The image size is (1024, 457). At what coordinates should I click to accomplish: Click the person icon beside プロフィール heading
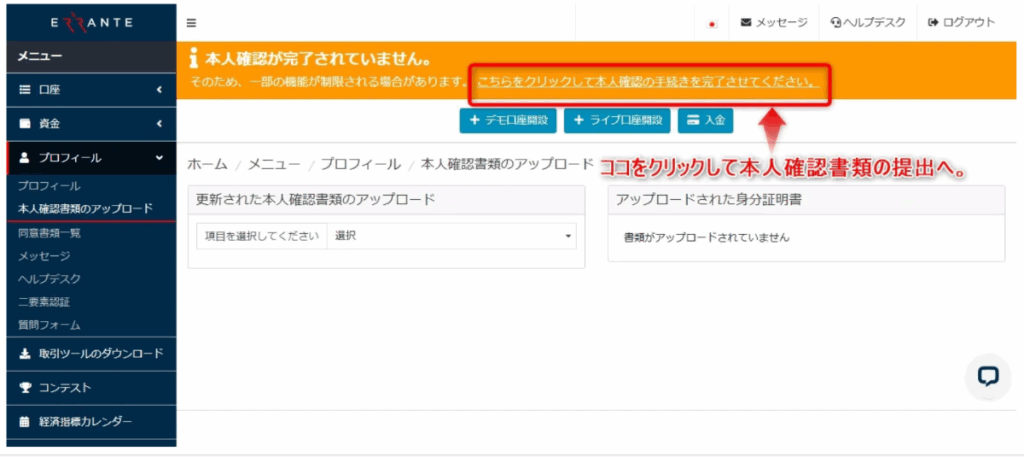(25, 157)
